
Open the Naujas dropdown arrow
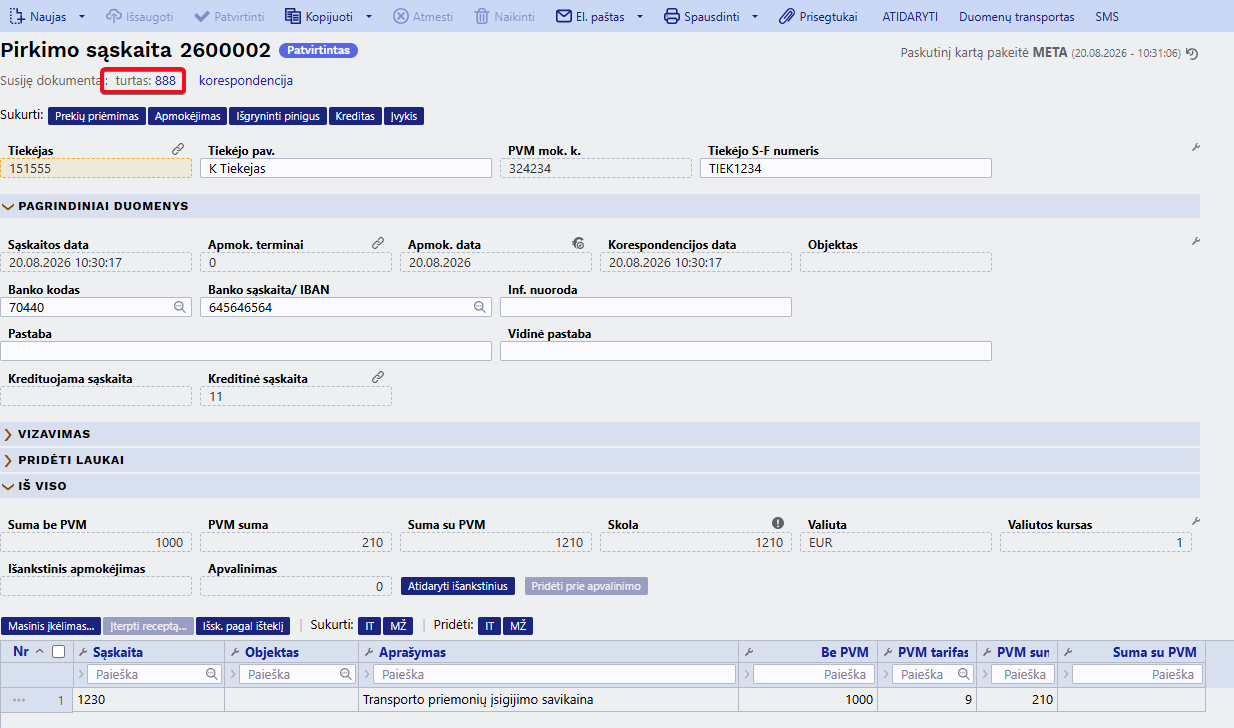click(x=82, y=17)
